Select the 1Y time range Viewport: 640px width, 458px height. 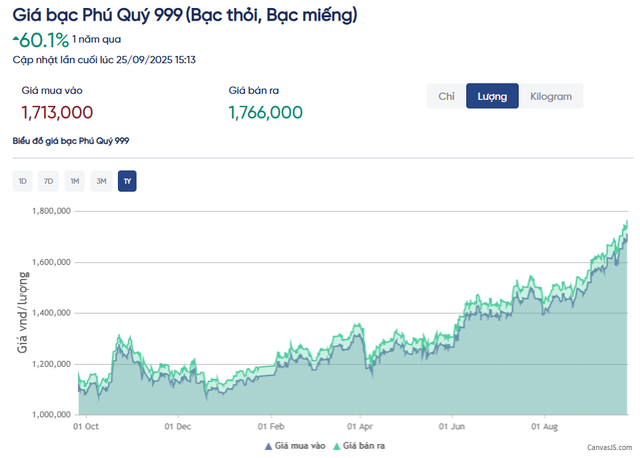click(x=127, y=181)
